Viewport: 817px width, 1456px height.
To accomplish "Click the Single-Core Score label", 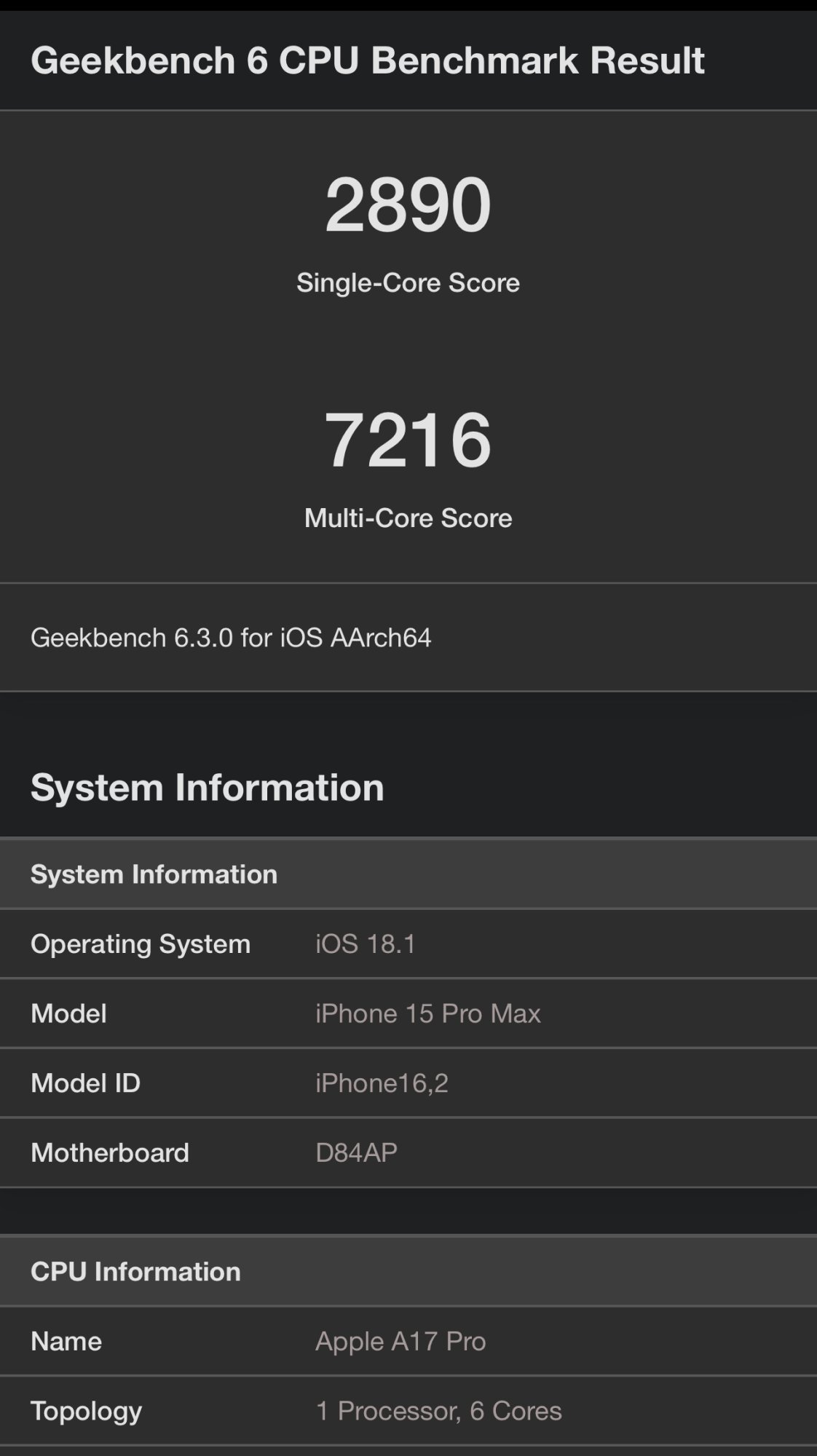I will [x=408, y=282].
